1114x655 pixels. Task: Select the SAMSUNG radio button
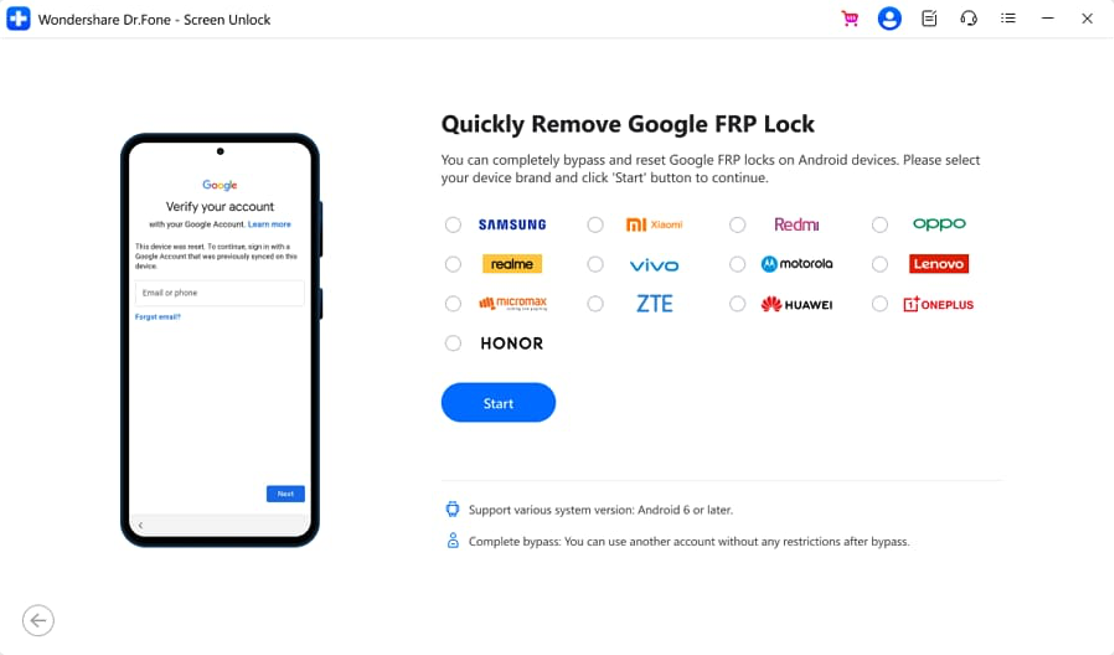[x=453, y=224]
